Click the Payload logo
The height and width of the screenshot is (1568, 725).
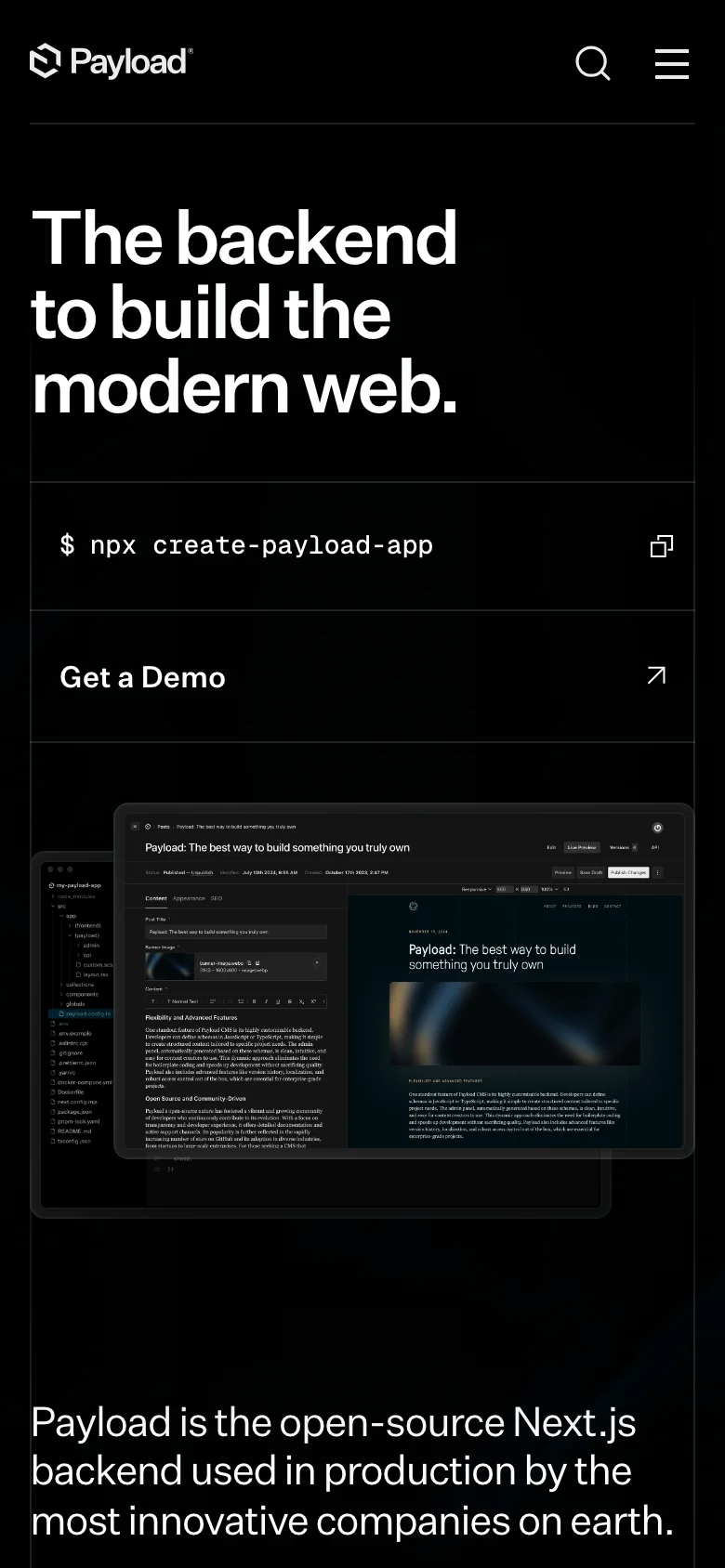(112, 61)
